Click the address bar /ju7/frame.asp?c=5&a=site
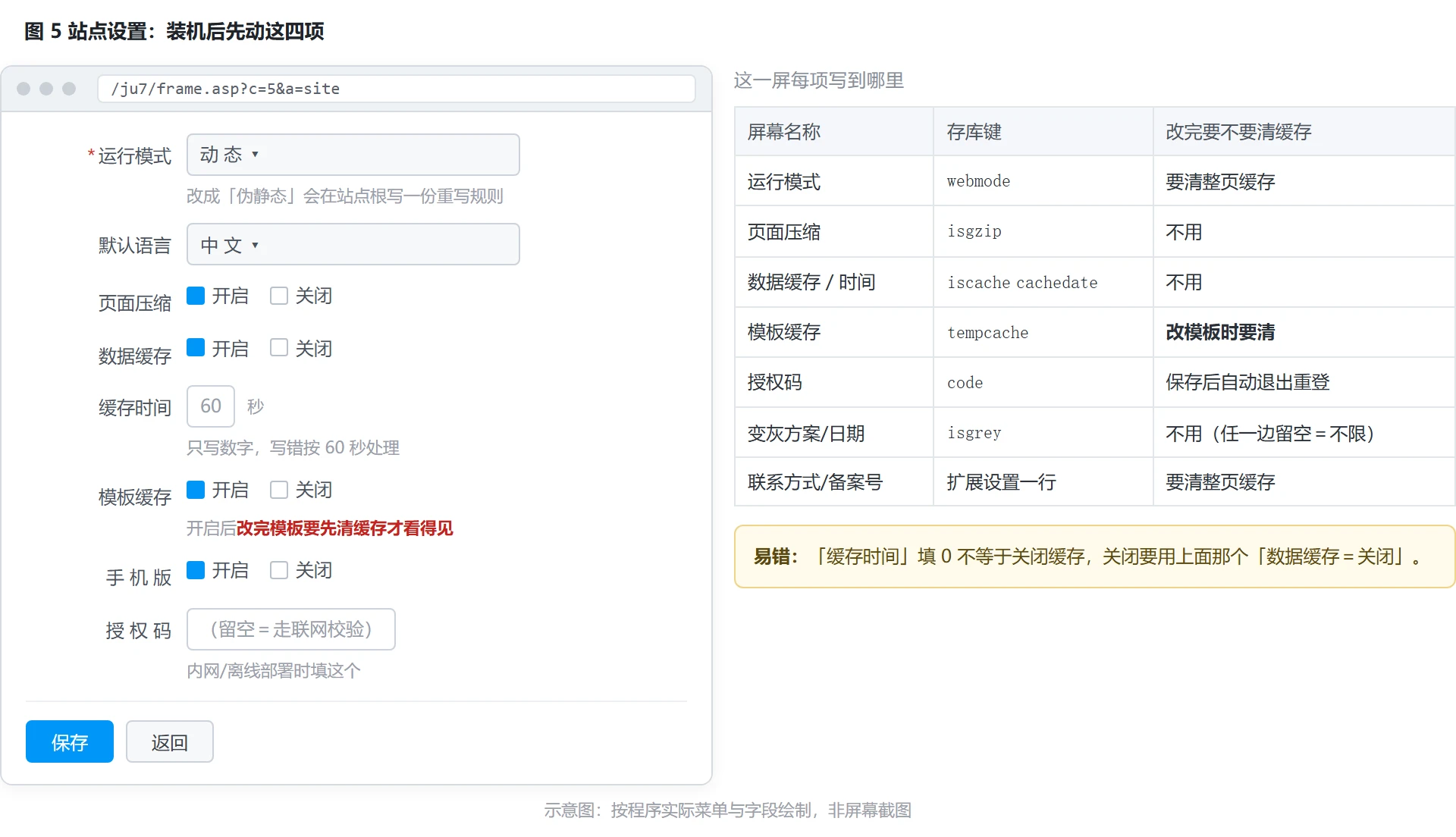 [397, 89]
